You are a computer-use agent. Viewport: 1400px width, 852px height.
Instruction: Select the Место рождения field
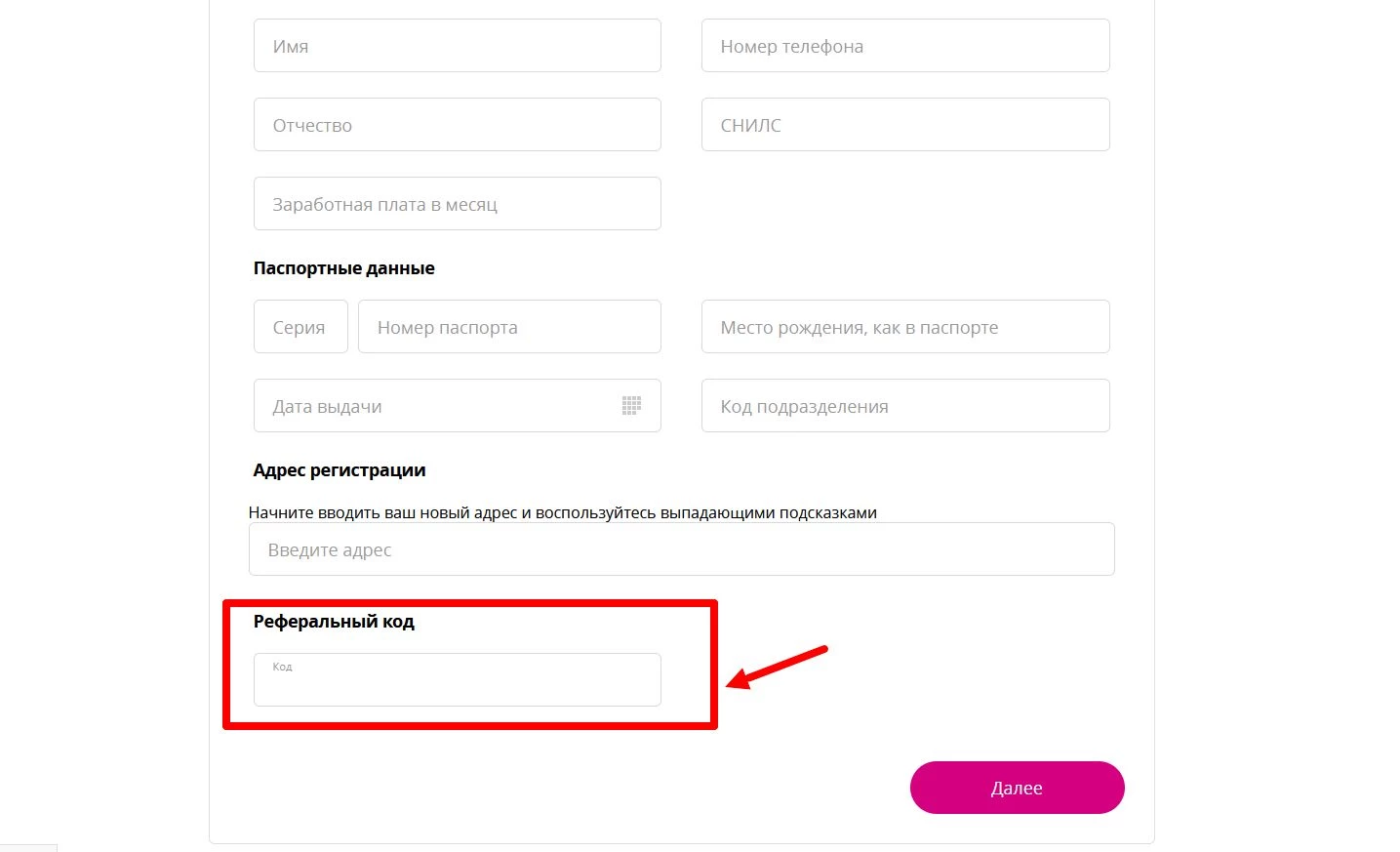pos(904,327)
